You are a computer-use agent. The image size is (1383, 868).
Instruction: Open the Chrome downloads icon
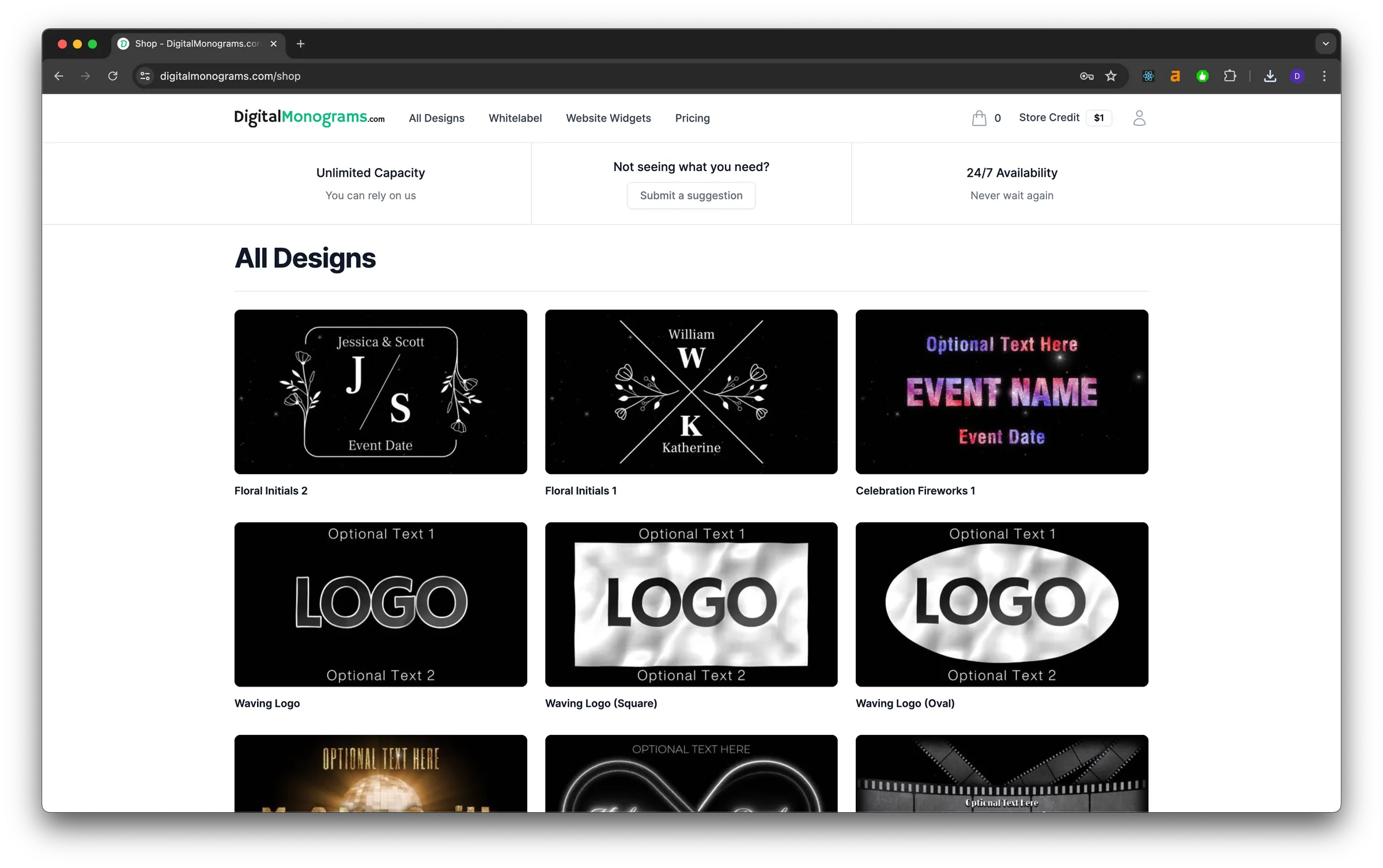(1270, 75)
